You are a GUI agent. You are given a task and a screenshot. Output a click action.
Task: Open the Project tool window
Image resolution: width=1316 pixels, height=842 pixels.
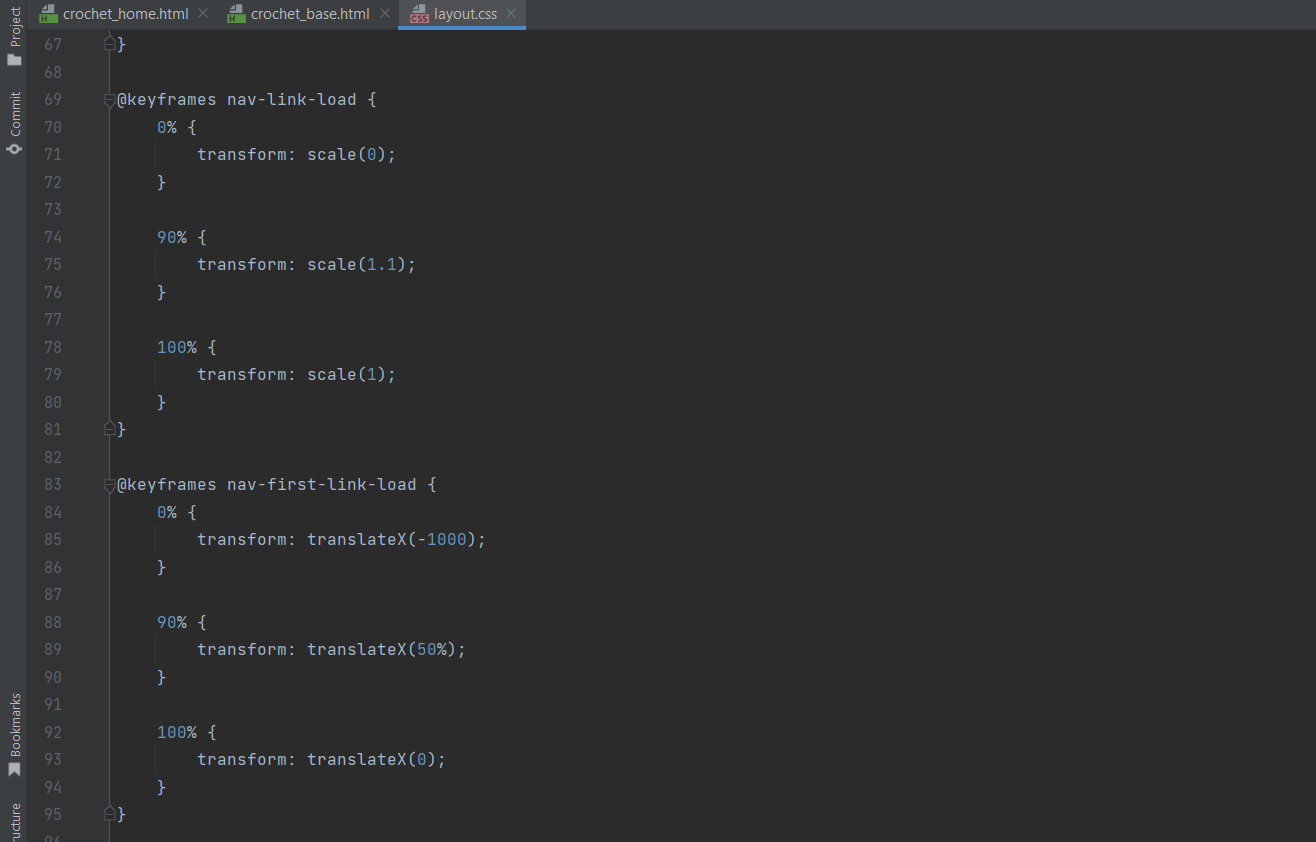pos(14,37)
